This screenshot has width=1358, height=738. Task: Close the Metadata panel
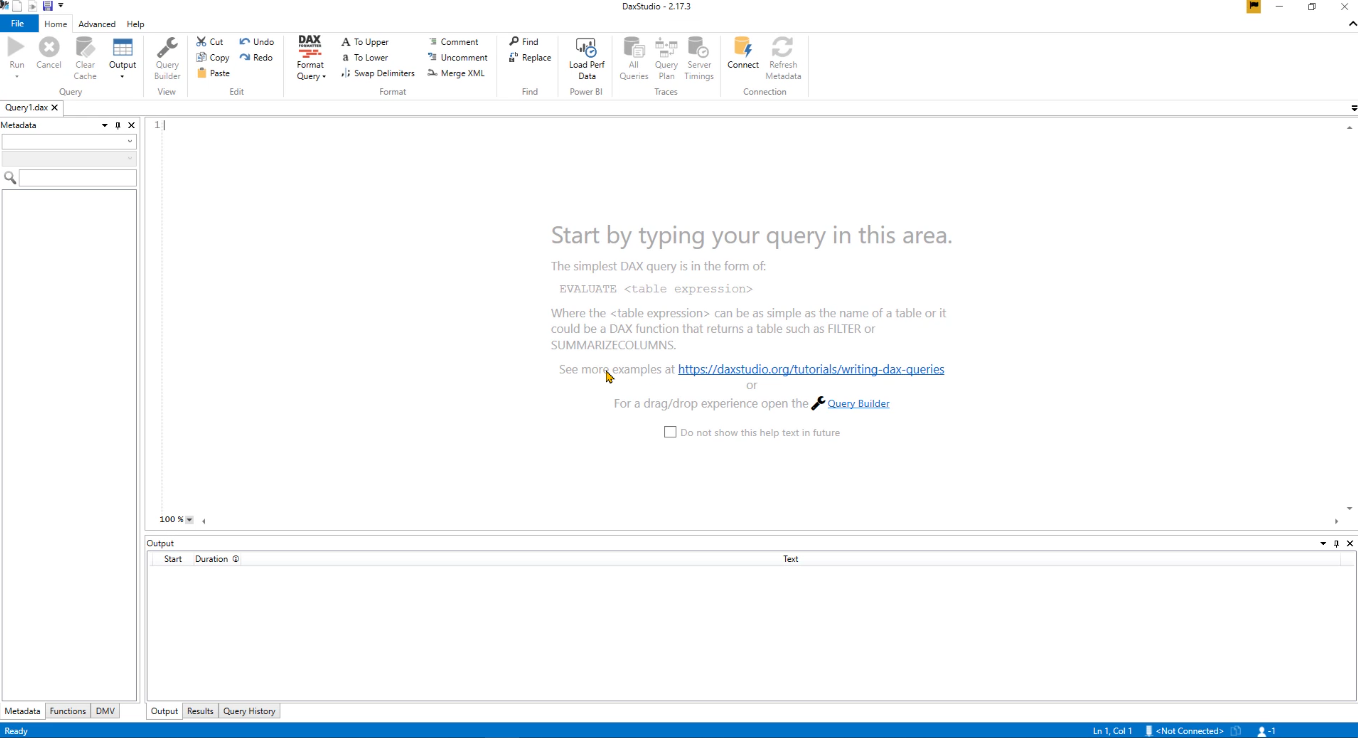point(131,126)
